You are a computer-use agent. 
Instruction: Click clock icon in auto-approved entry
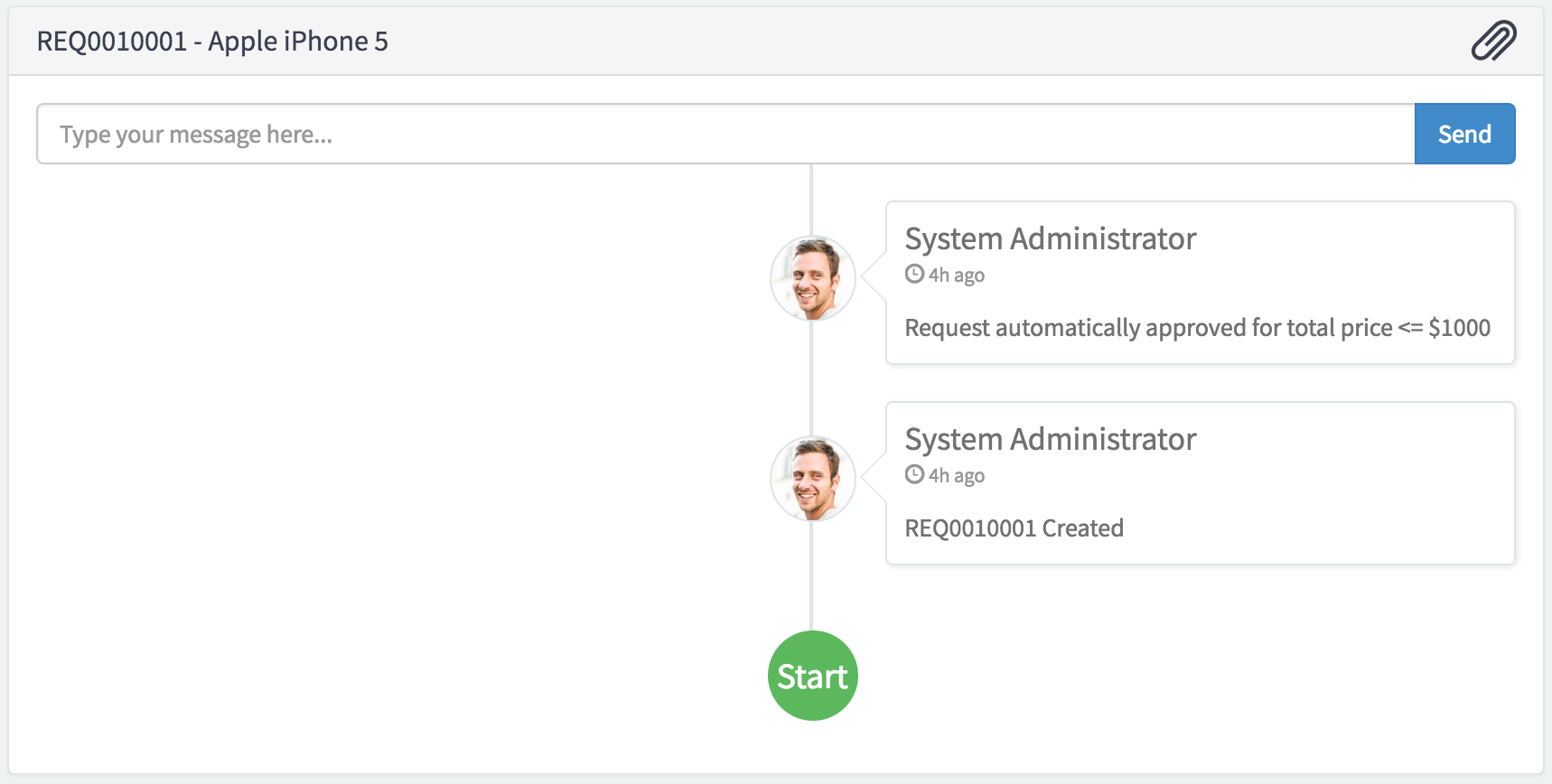tap(914, 274)
